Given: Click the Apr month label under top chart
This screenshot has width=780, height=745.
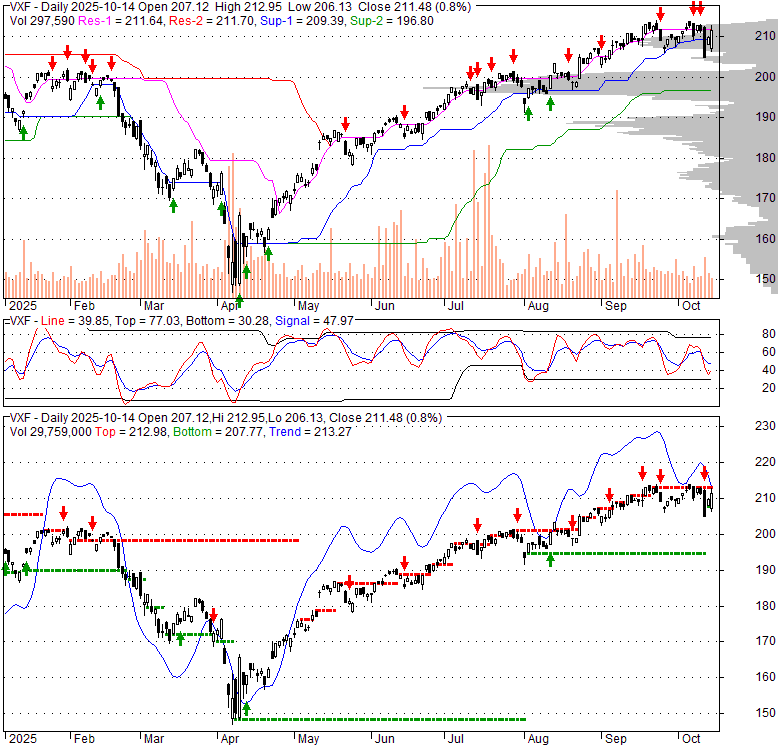Looking at the screenshot, I should pos(230,306).
